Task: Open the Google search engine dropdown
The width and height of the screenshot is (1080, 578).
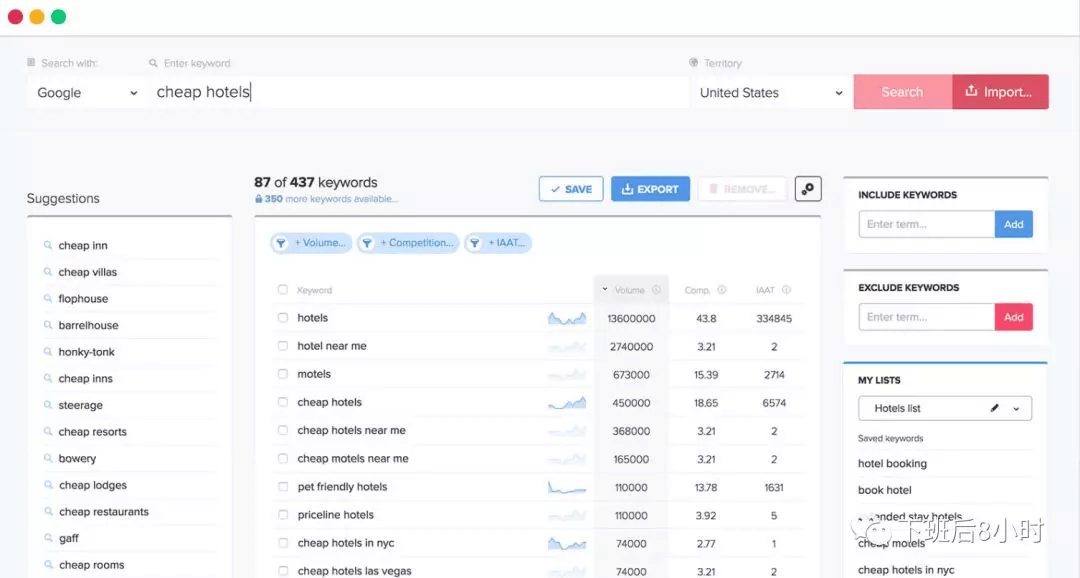Action: point(87,93)
